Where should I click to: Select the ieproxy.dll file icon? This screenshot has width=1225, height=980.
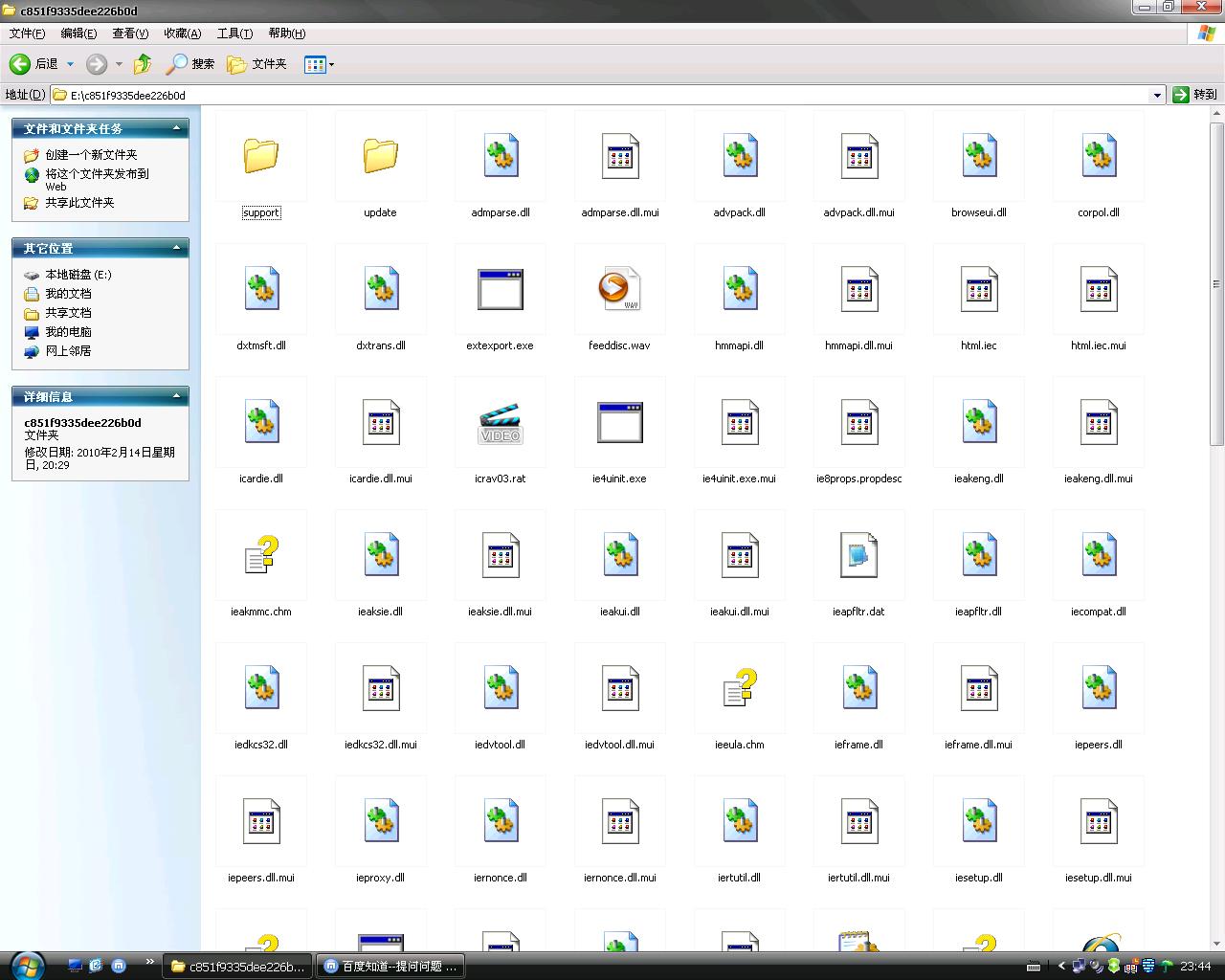point(380,821)
